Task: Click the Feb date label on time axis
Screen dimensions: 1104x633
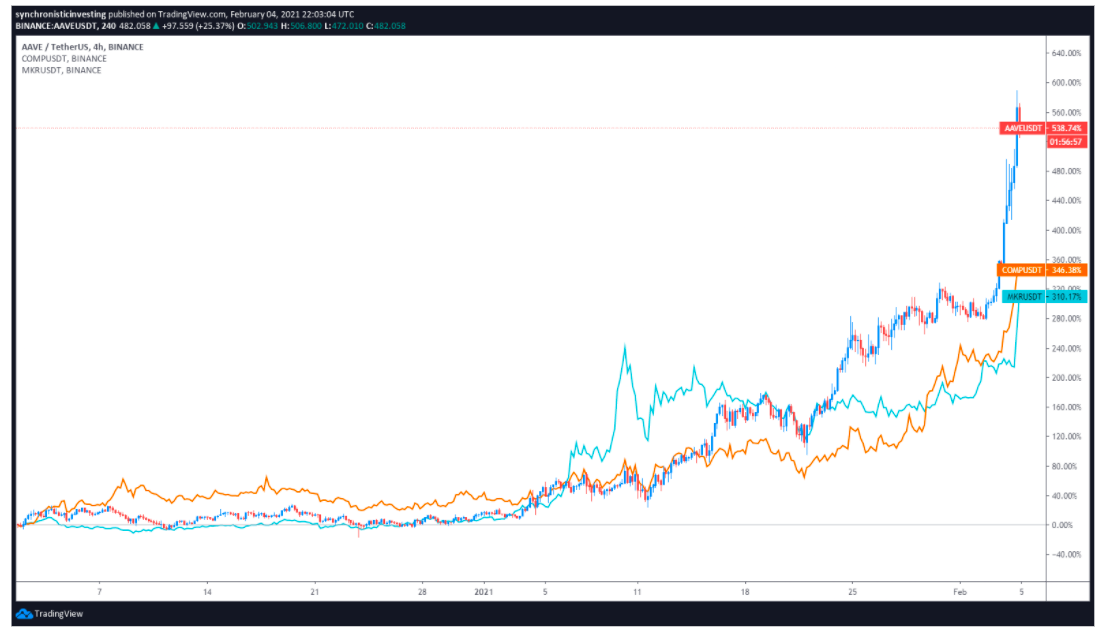Action: point(960,592)
